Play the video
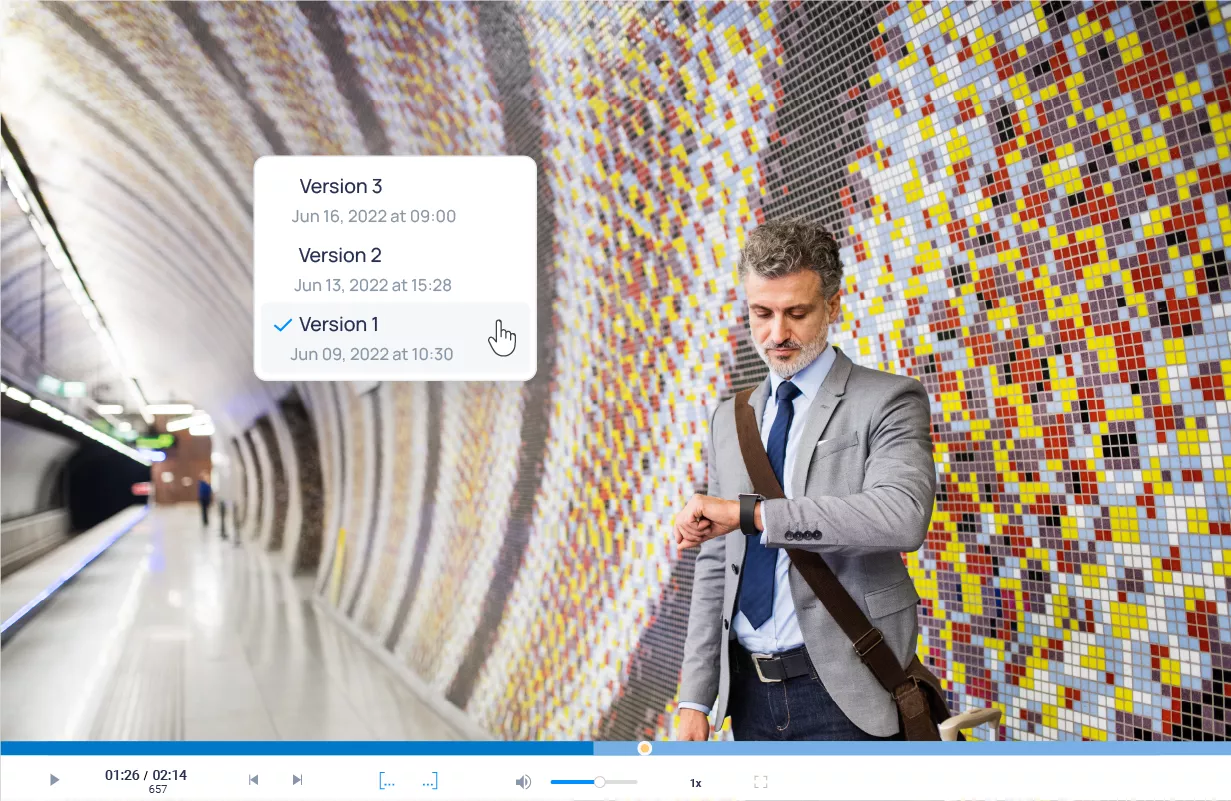The image size is (1231, 801). click(55, 780)
